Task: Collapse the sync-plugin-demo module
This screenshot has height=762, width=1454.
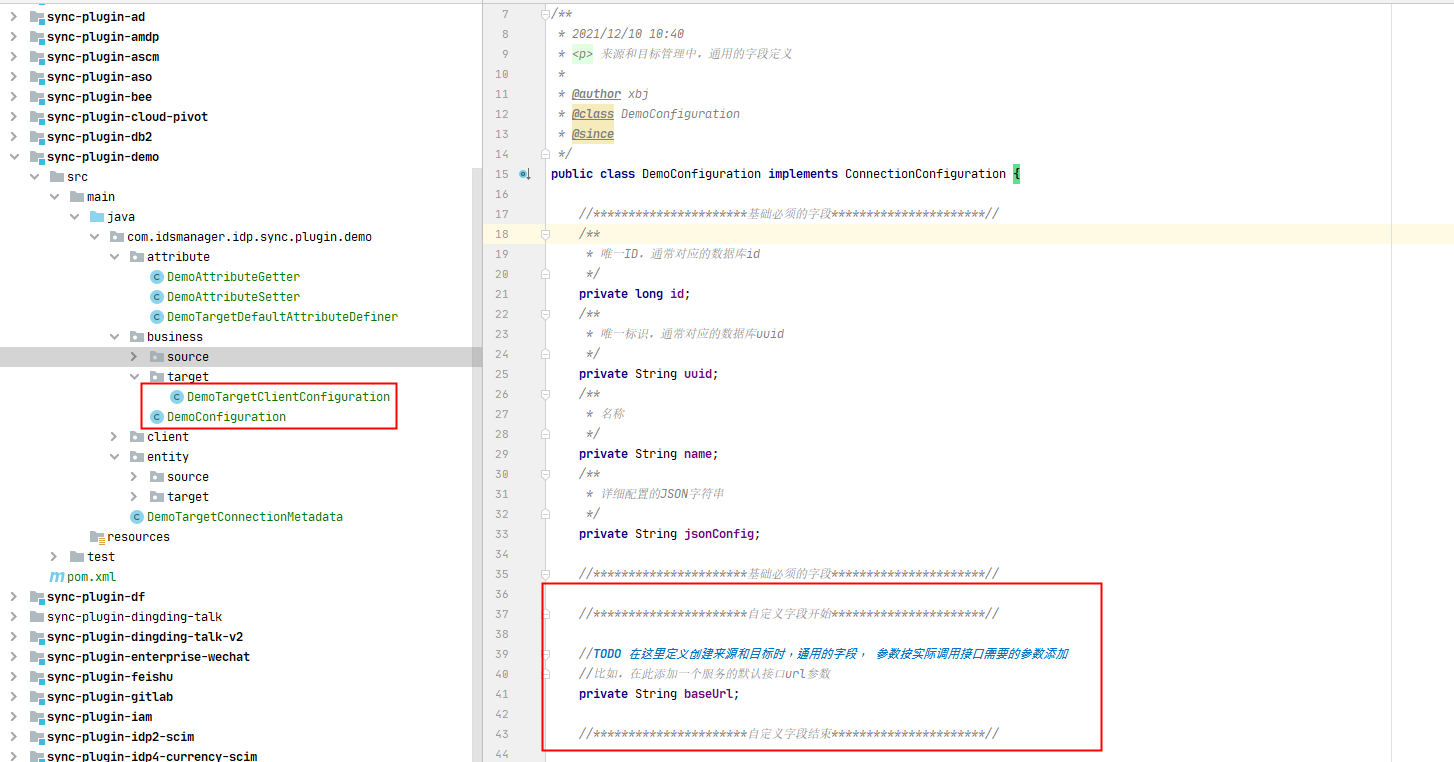Action: point(14,157)
